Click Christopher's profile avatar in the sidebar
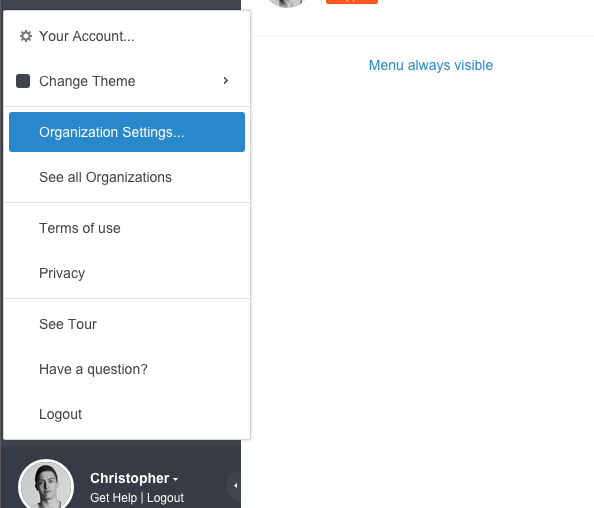Screen dimensions: 594x508 (46, 485)
